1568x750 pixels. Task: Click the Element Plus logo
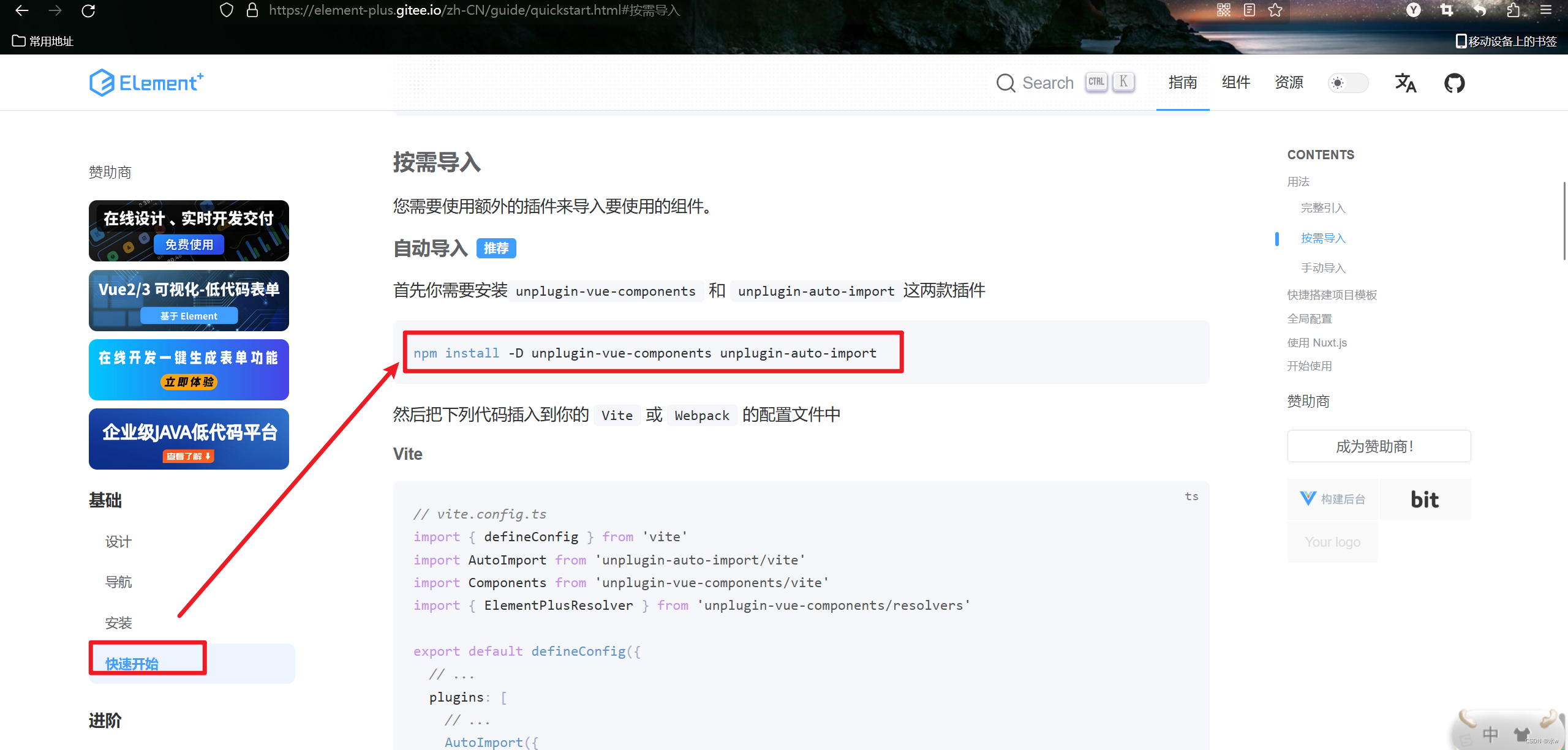click(x=146, y=83)
